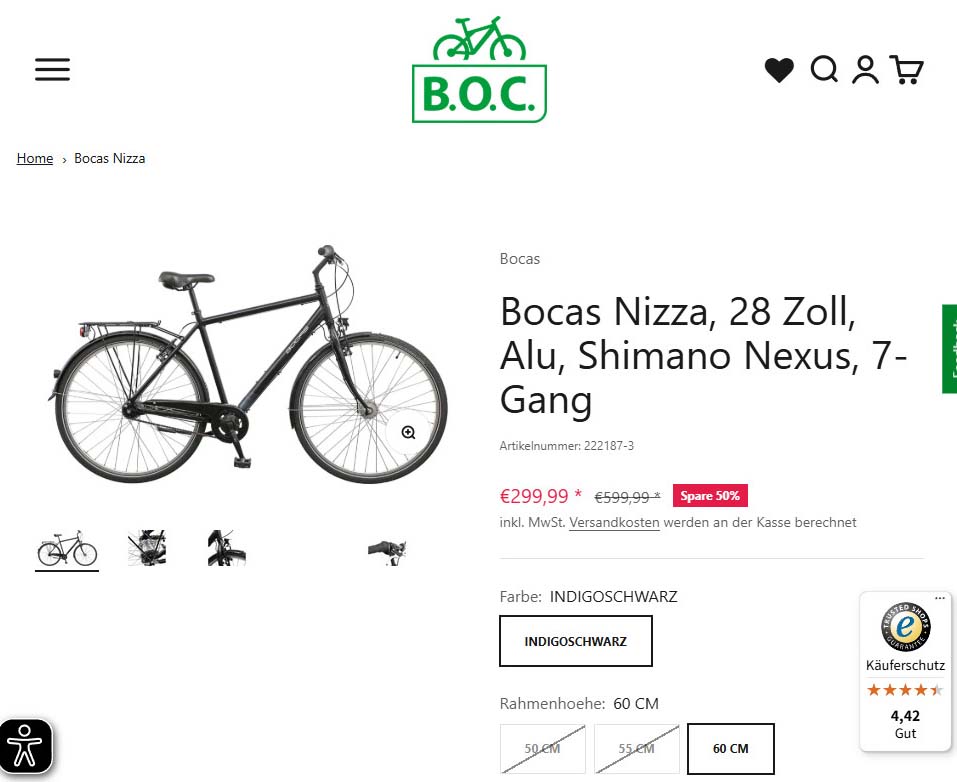Open the hamburger navigation menu
This screenshot has width=957, height=782.
tap(52, 69)
